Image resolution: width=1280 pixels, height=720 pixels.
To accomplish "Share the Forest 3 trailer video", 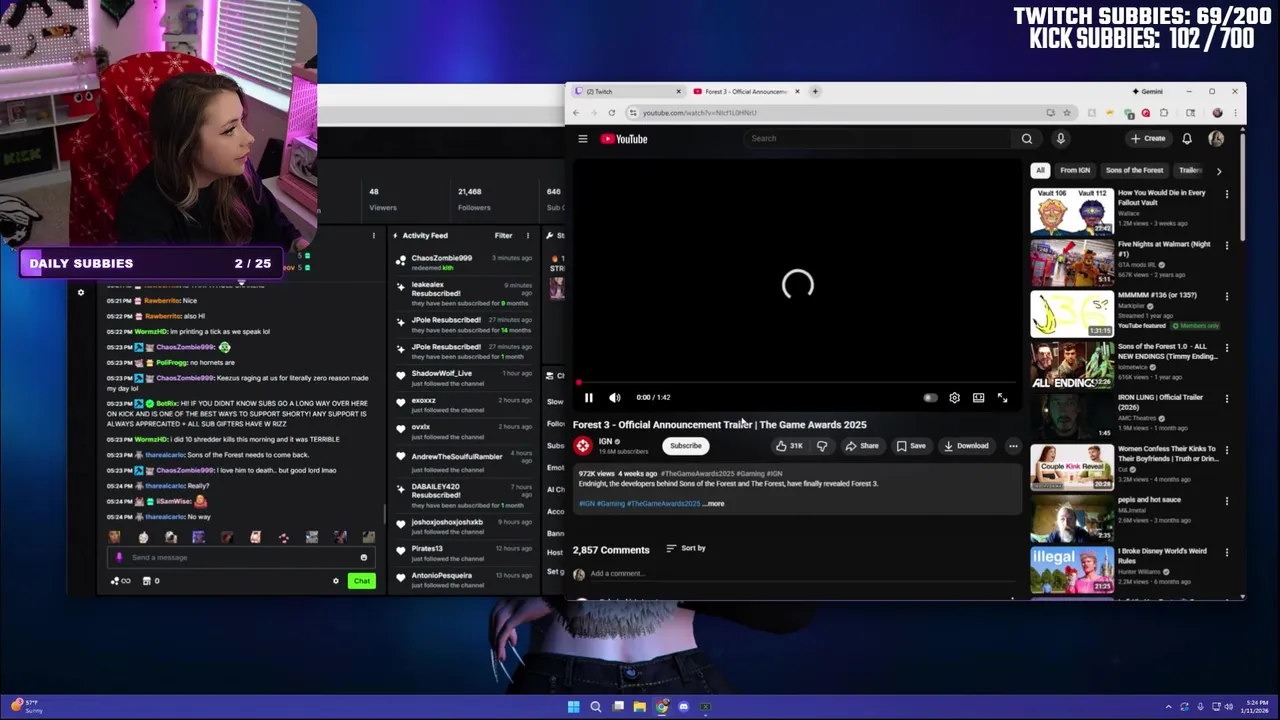I will (862, 446).
